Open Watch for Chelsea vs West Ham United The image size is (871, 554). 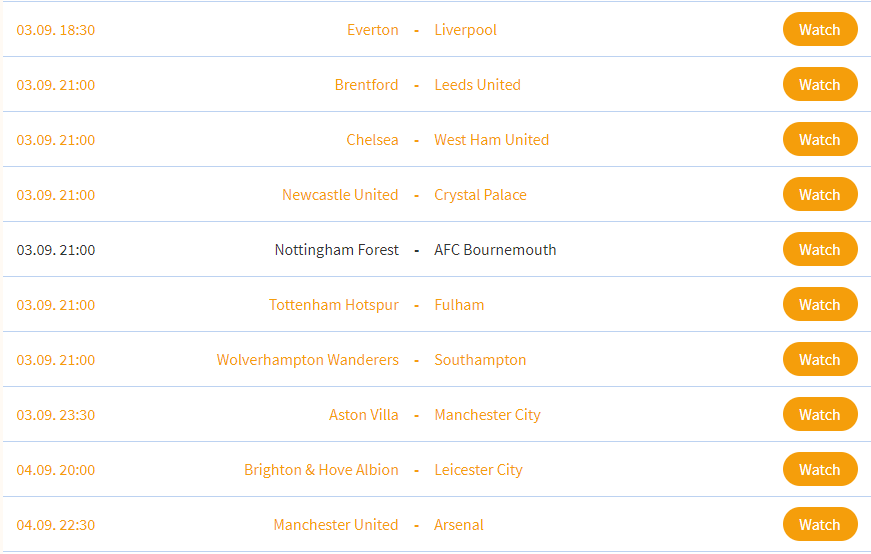819,140
